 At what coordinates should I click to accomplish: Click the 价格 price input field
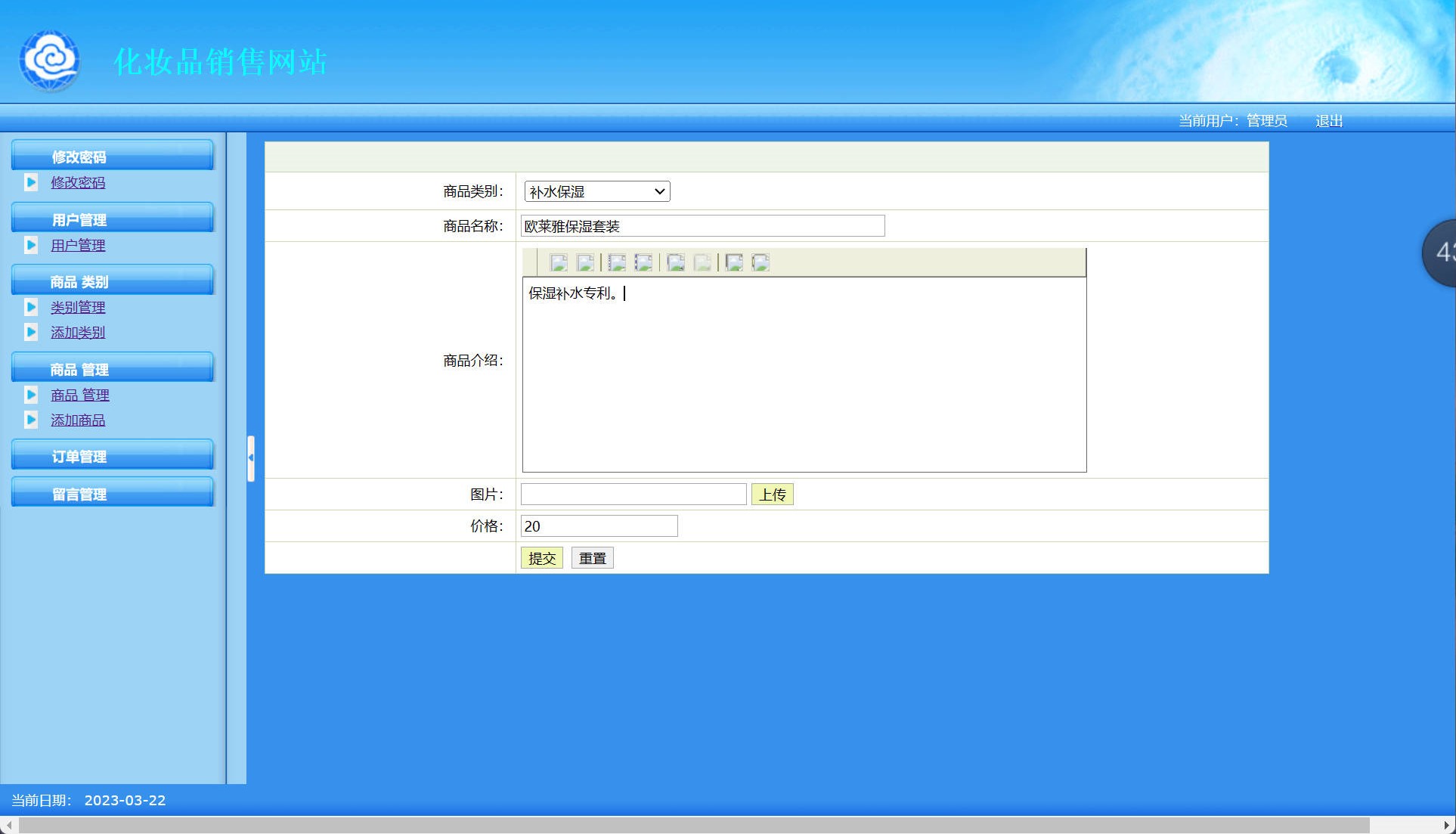tap(599, 526)
